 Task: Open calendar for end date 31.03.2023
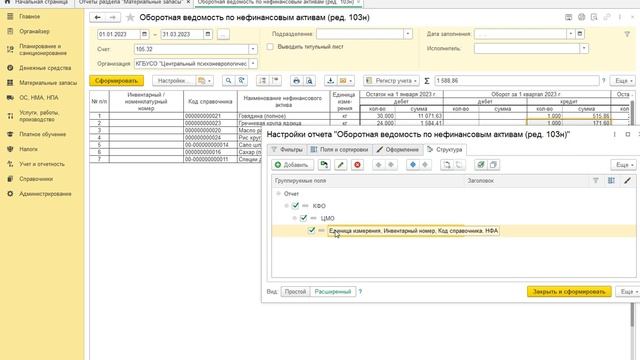(x=208, y=34)
